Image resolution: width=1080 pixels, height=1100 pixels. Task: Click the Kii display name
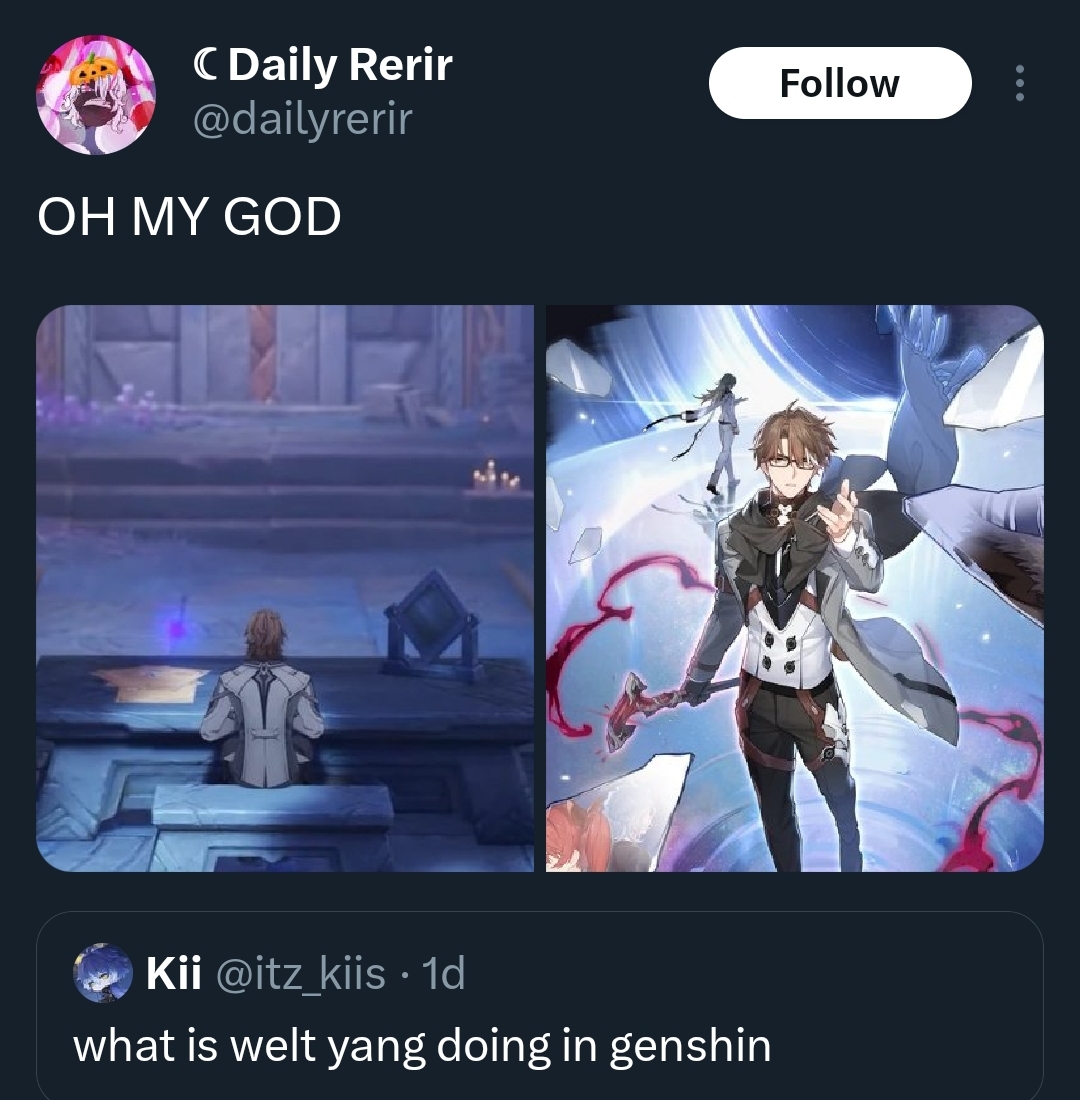[174, 973]
